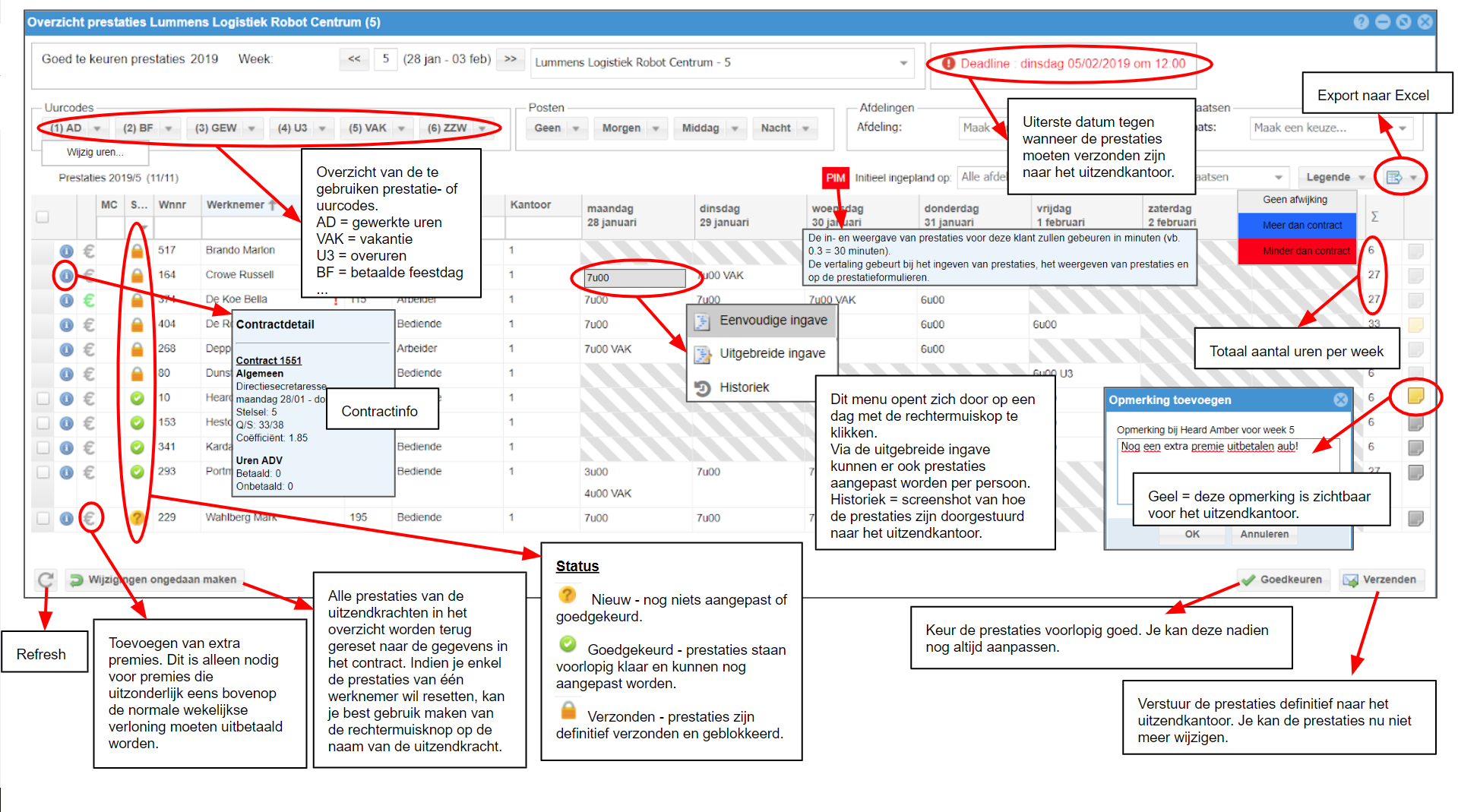
Task: Click the Export naar Excel icon
Action: (x=1393, y=177)
